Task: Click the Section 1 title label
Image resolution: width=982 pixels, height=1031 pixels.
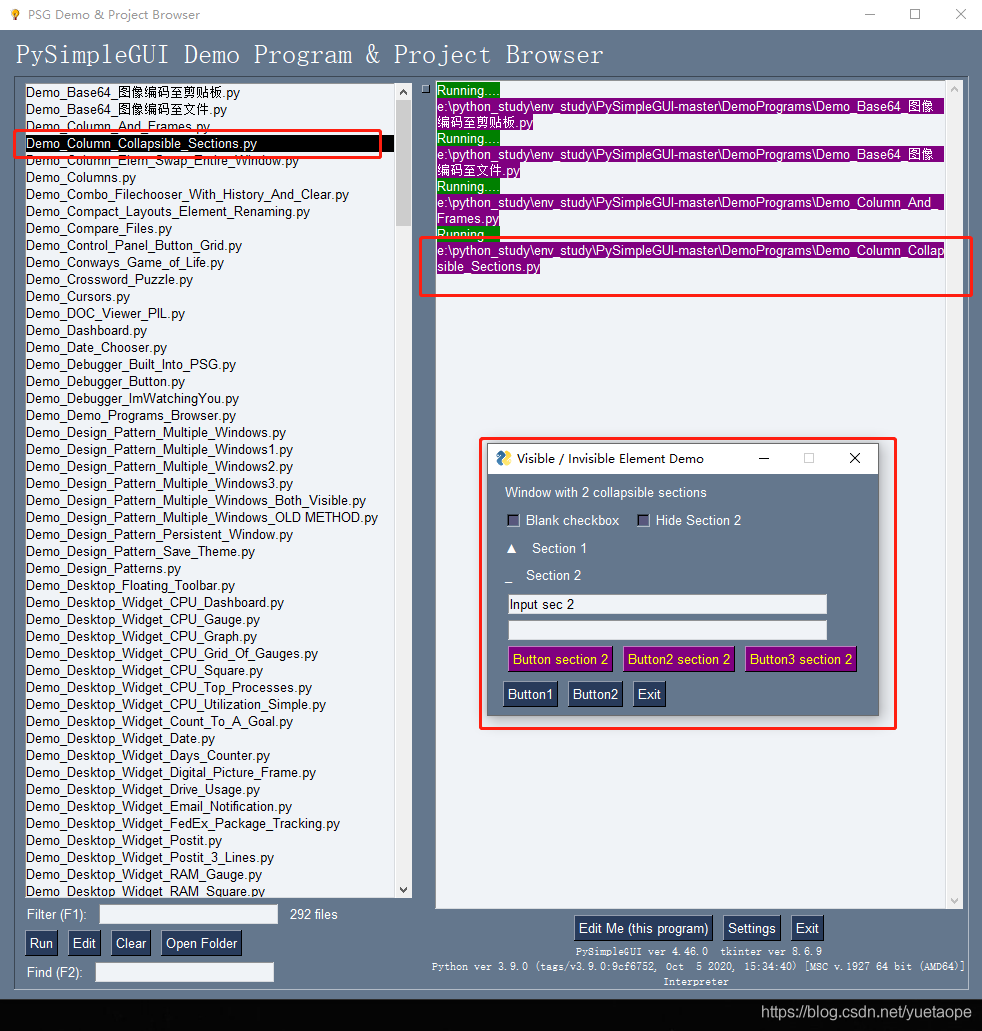Action: [559, 548]
